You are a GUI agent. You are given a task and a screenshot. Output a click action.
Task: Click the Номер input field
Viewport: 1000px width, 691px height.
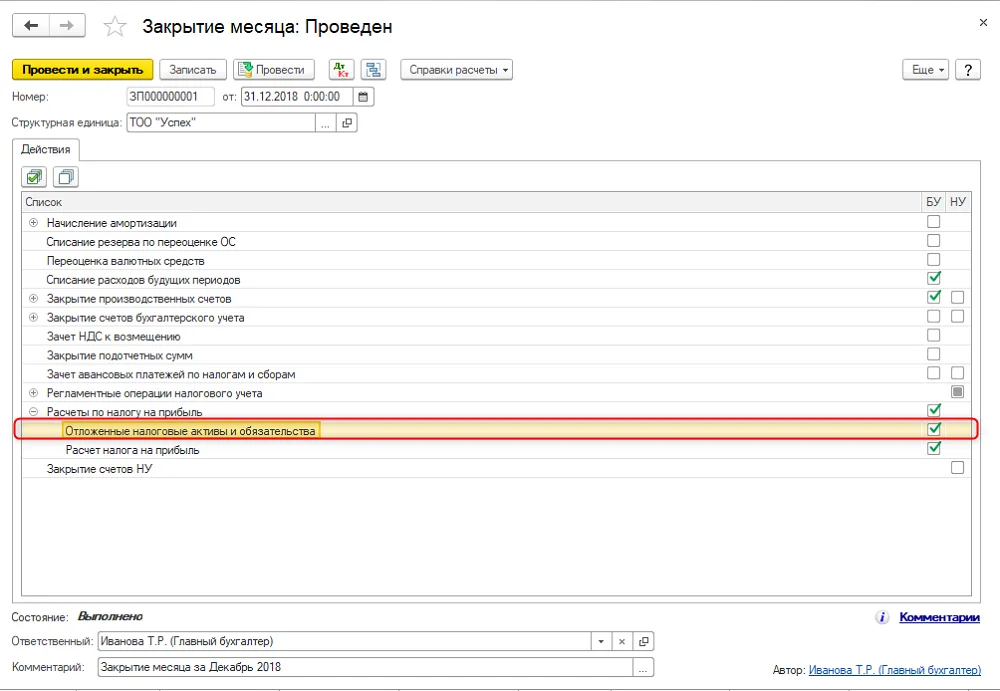170,97
